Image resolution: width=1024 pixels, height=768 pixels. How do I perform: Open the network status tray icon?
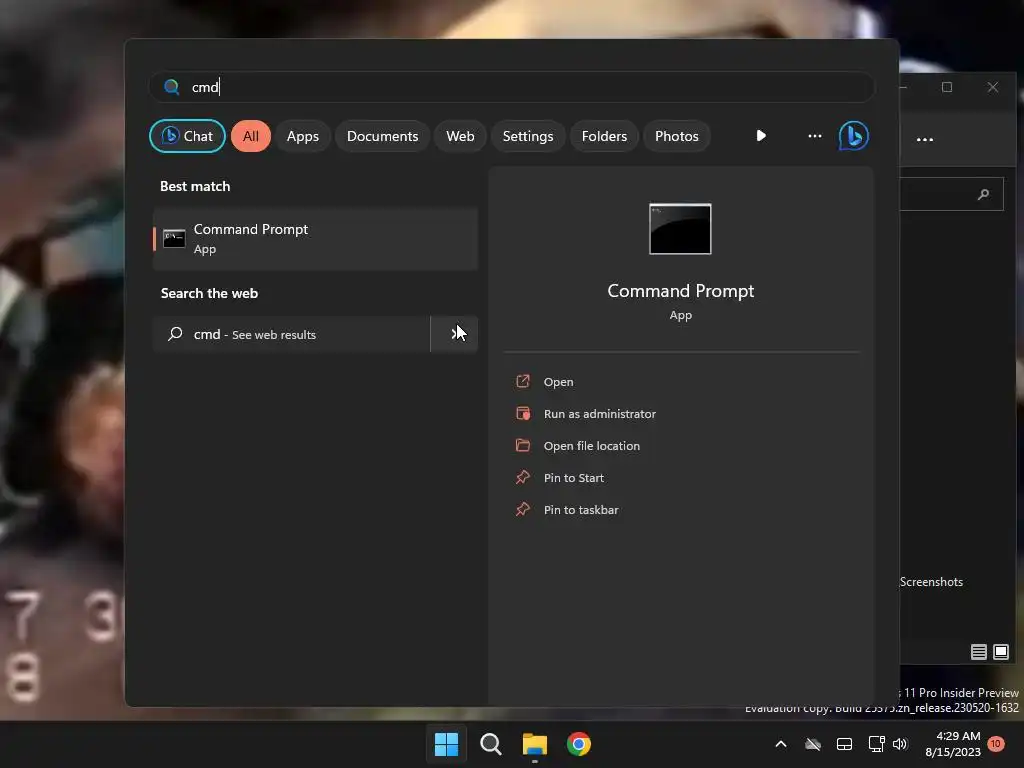click(x=876, y=744)
